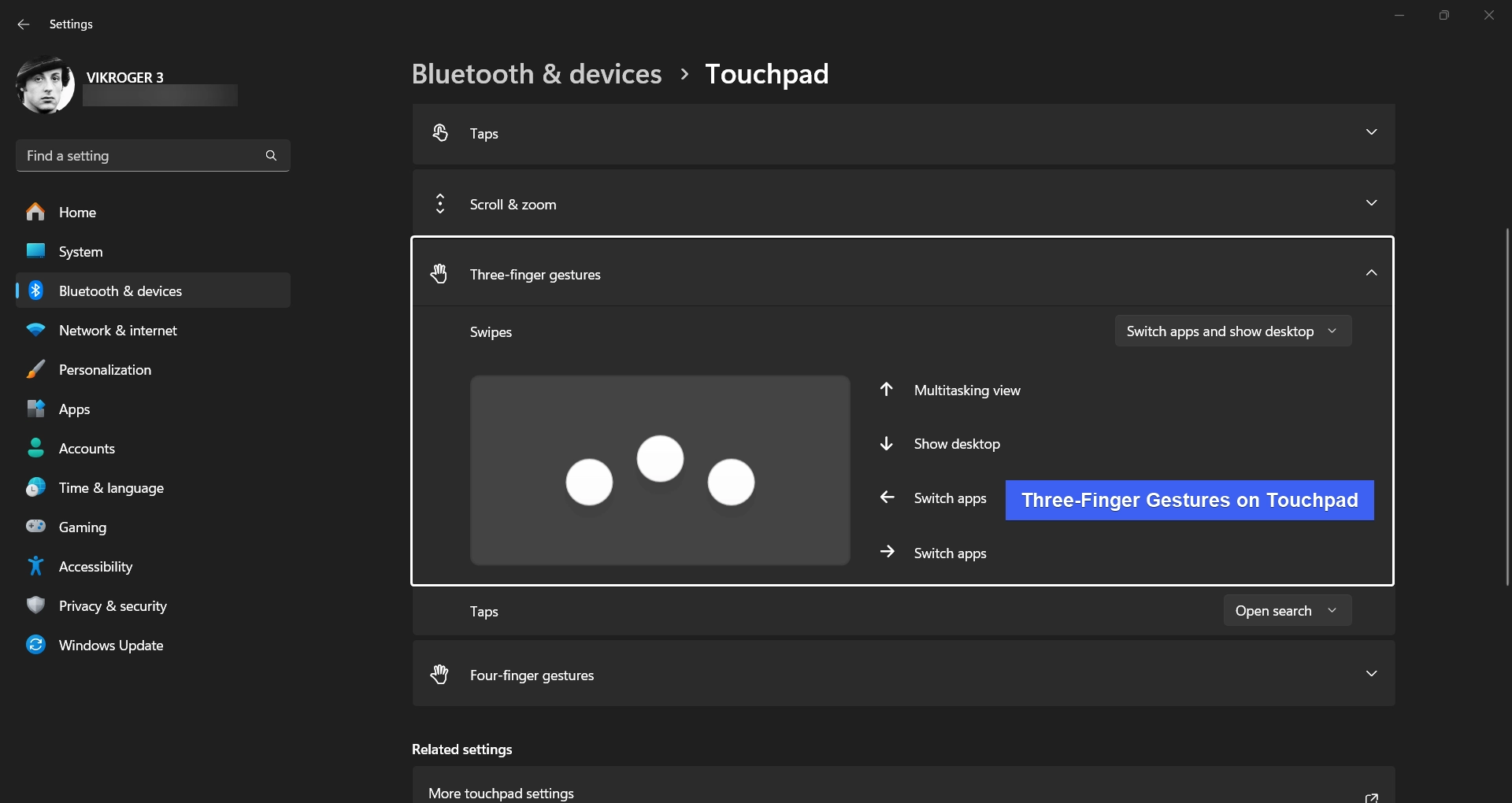1512x803 pixels.
Task: Open the Switch apps and show desktop dropdown
Action: pos(1232,331)
